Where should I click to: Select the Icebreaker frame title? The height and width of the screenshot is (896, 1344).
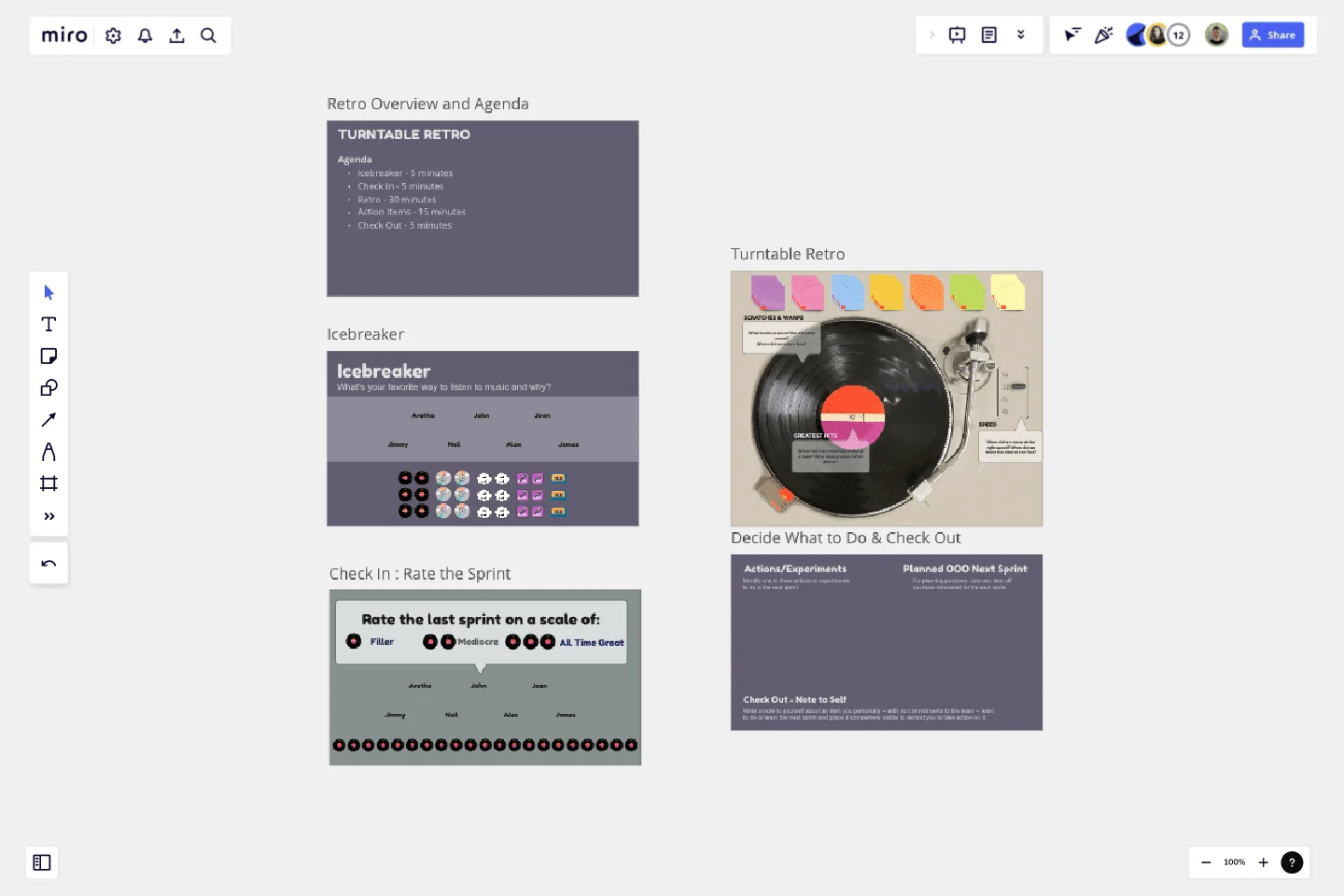[x=365, y=334]
